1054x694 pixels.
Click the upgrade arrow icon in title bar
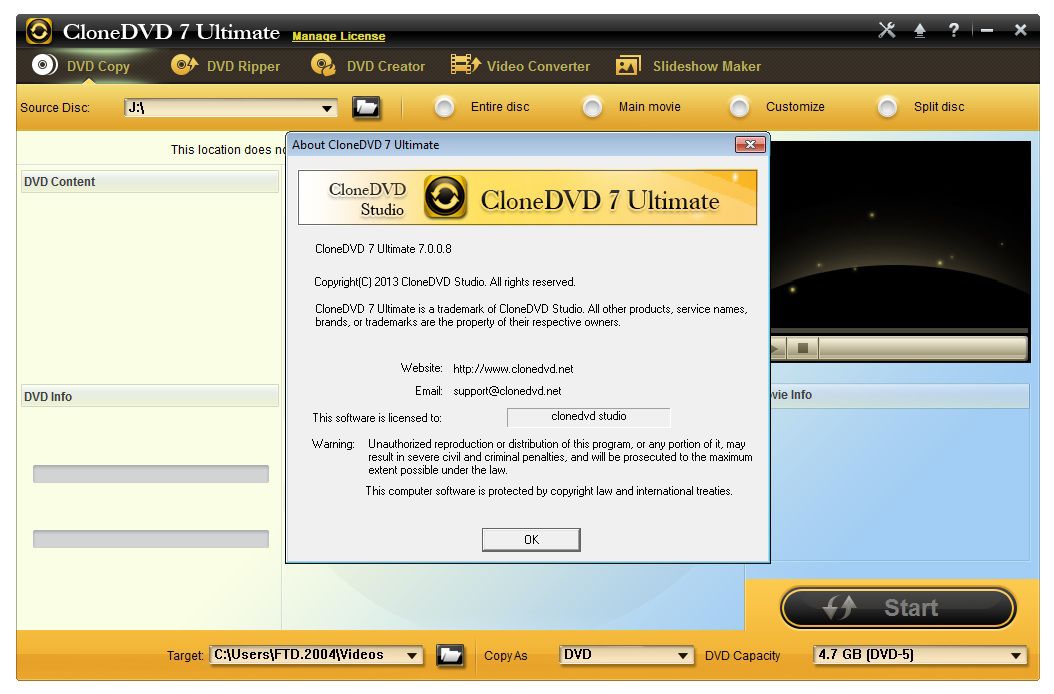click(x=920, y=30)
